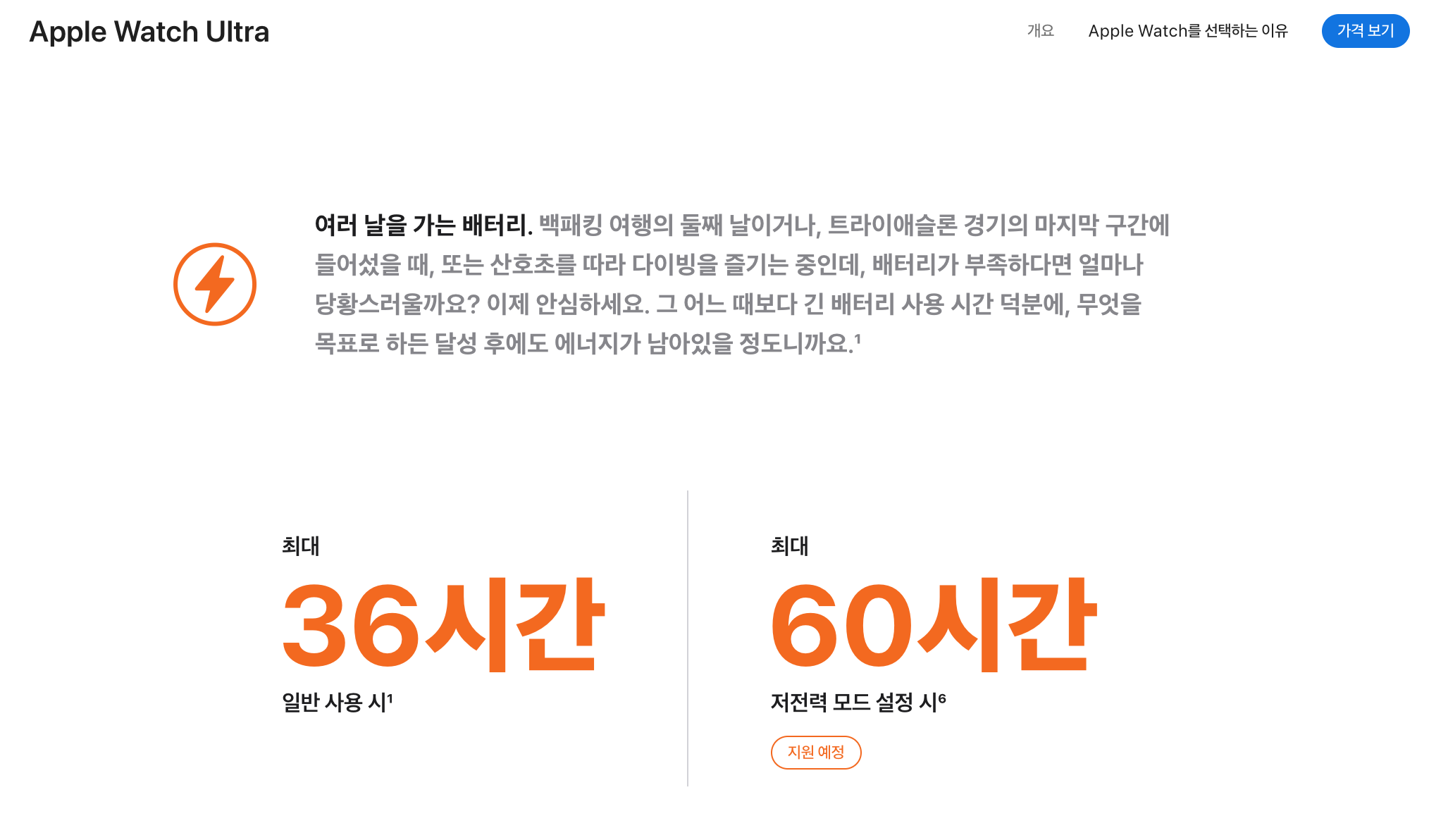Image resolution: width=1429 pixels, height=840 pixels.
Task: Click the 최대 label above 36시간
Action: (300, 546)
